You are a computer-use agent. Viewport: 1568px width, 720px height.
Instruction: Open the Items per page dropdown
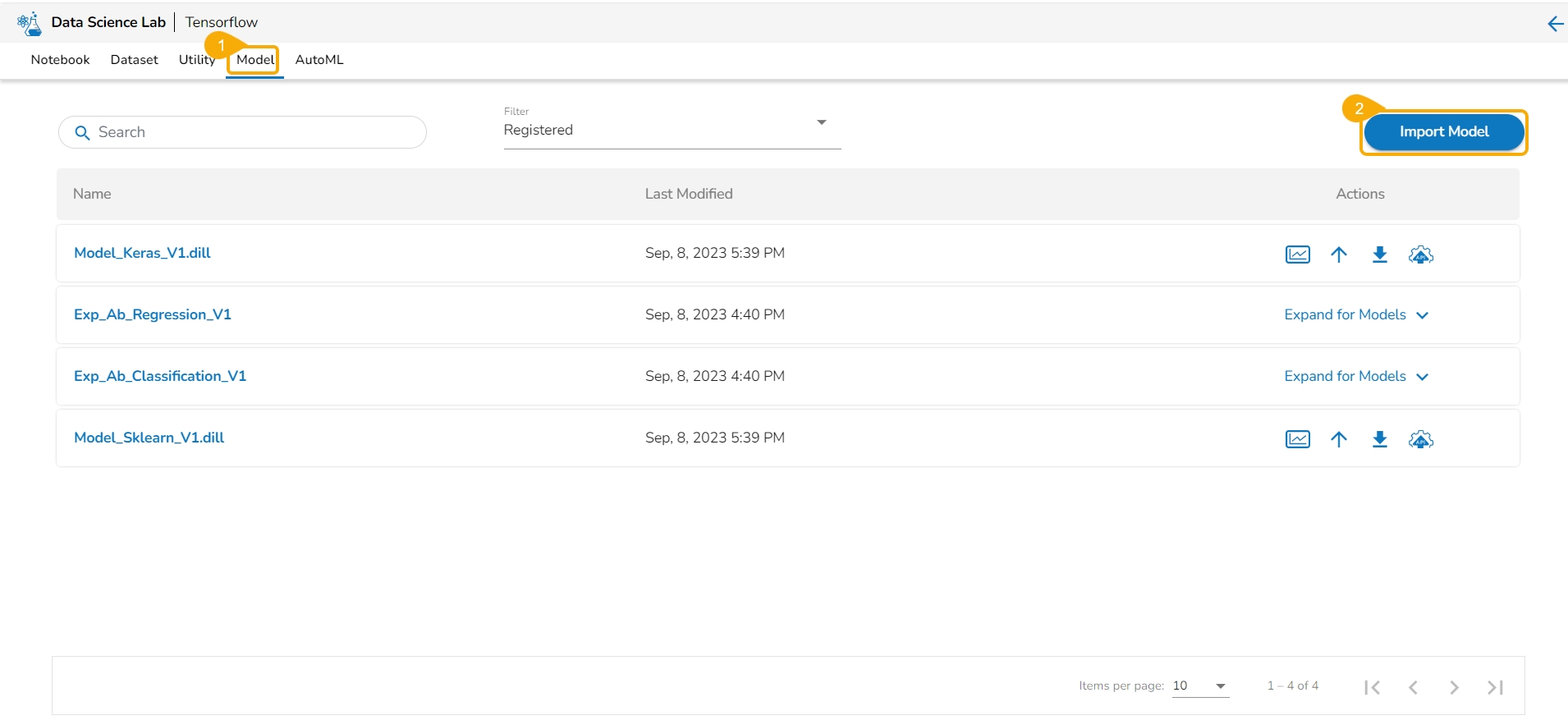click(1200, 686)
